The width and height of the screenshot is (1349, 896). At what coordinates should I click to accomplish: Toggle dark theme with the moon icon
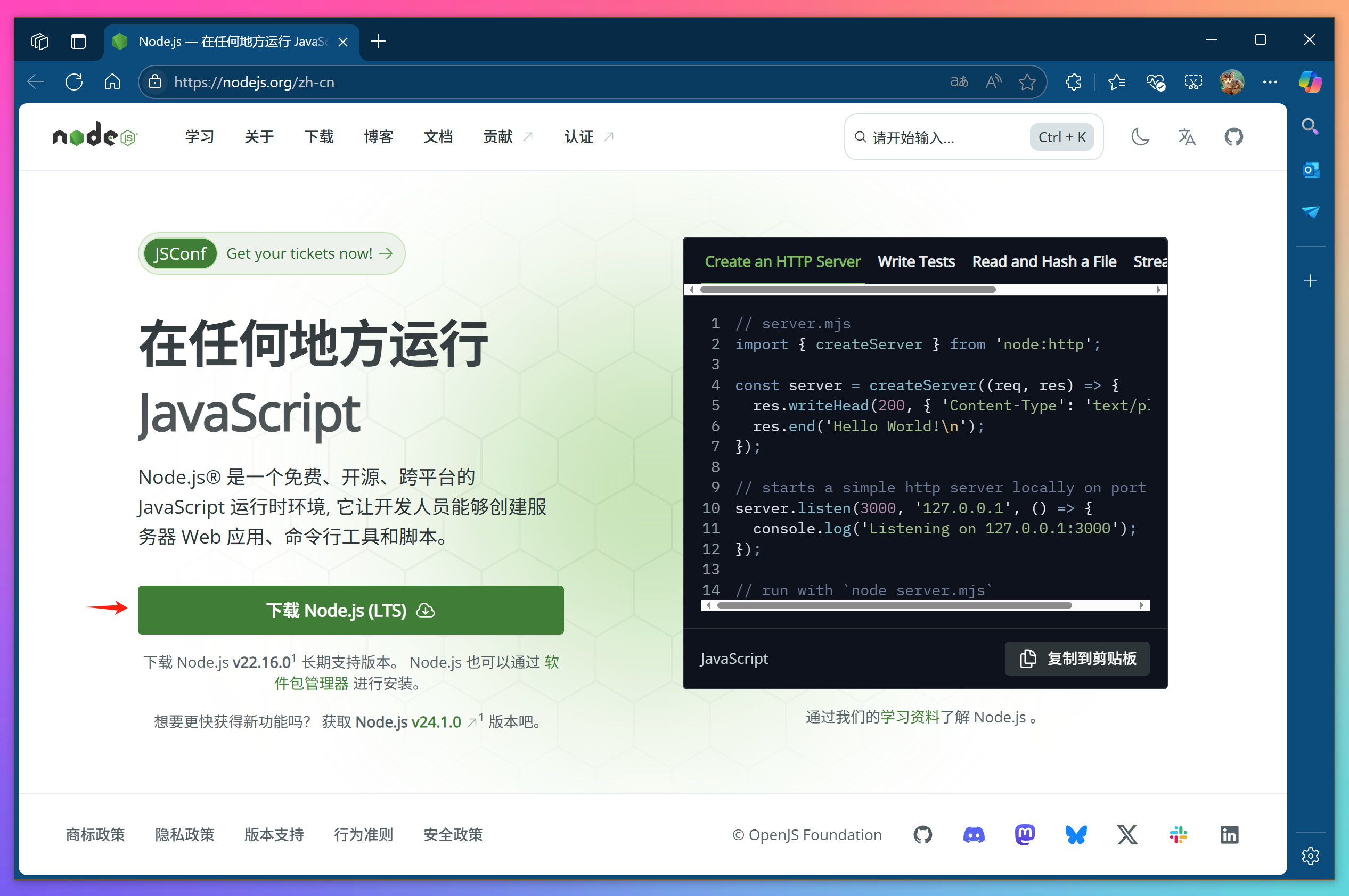point(1139,137)
